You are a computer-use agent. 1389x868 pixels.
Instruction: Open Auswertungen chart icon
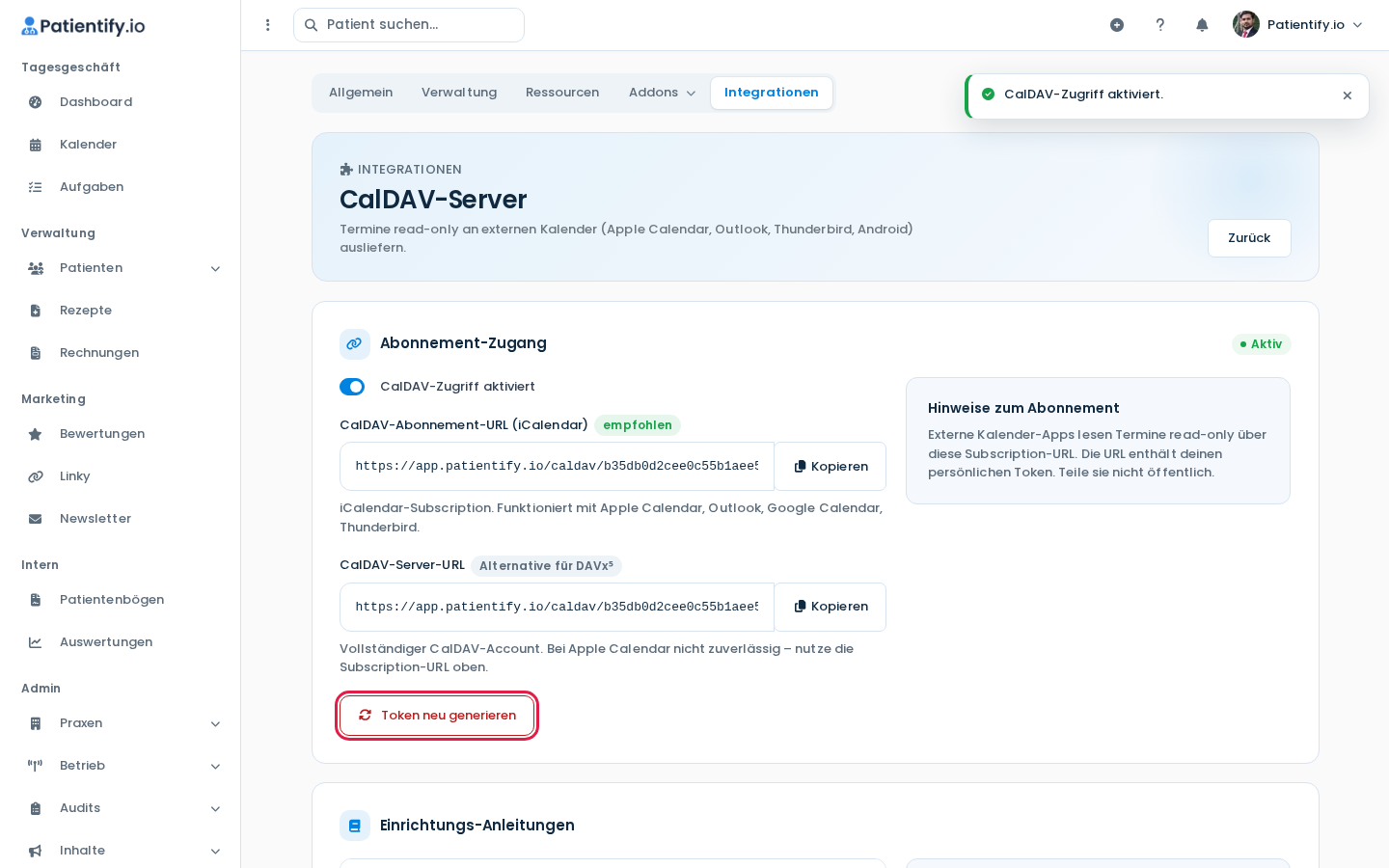click(36, 642)
